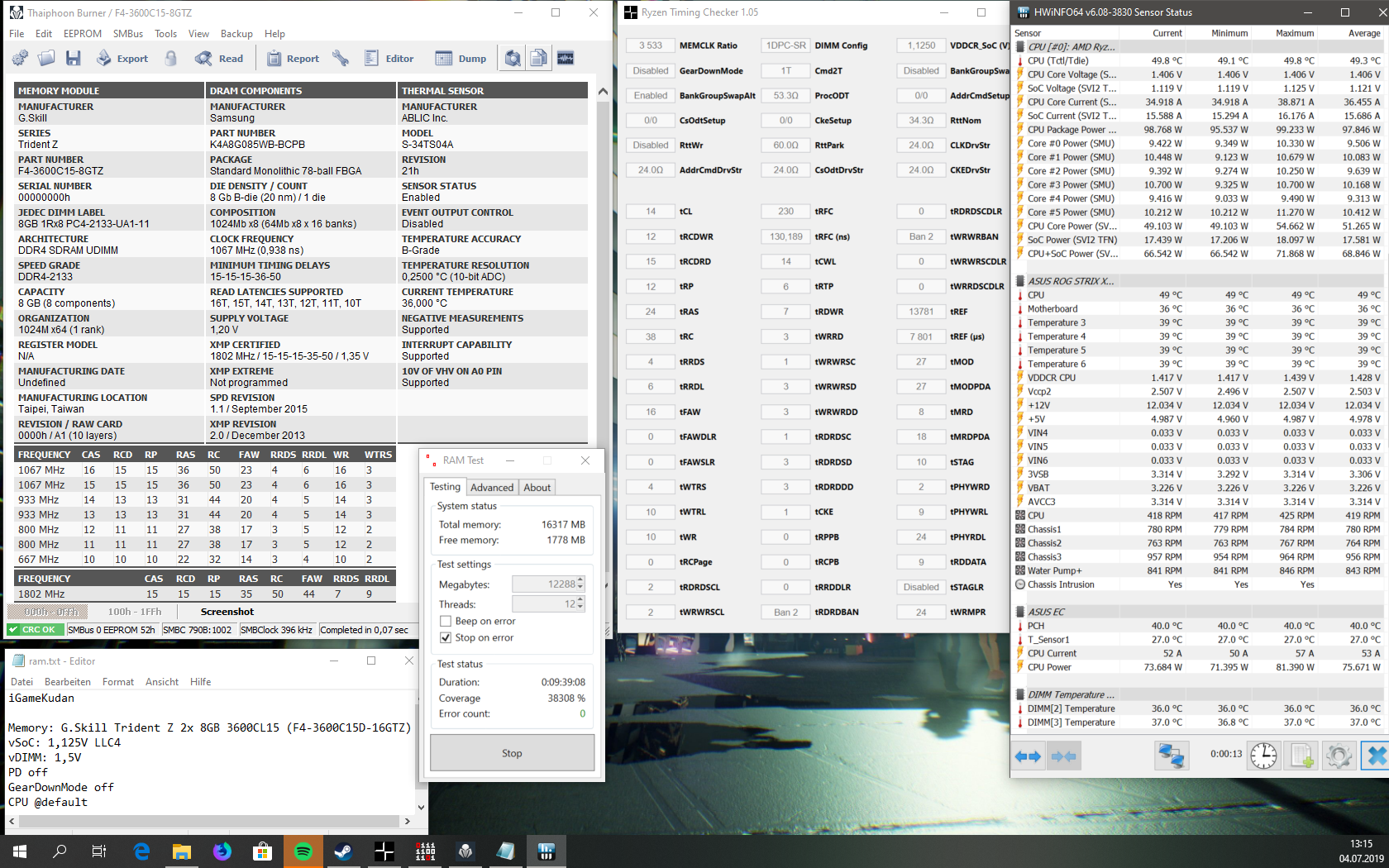This screenshot has width=1389, height=868.
Task: Click the wrench tool icon
Action: 341,58
